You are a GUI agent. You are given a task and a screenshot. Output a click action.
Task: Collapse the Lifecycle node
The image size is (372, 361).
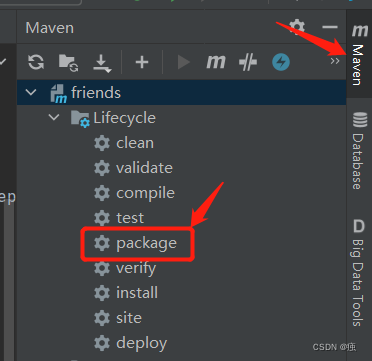click(x=54, y=117)
